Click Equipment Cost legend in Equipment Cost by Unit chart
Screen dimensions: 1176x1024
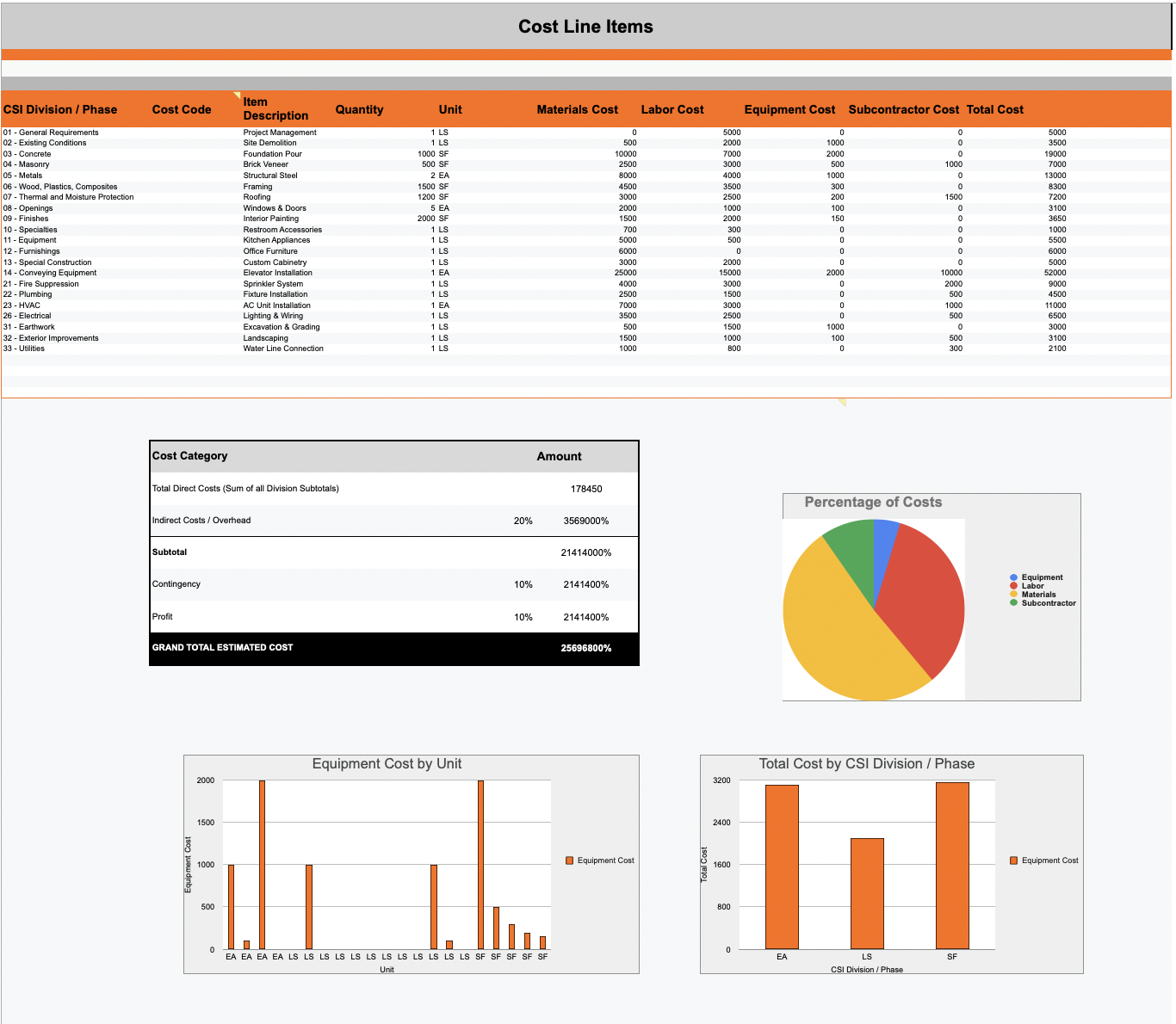(600, 860)
